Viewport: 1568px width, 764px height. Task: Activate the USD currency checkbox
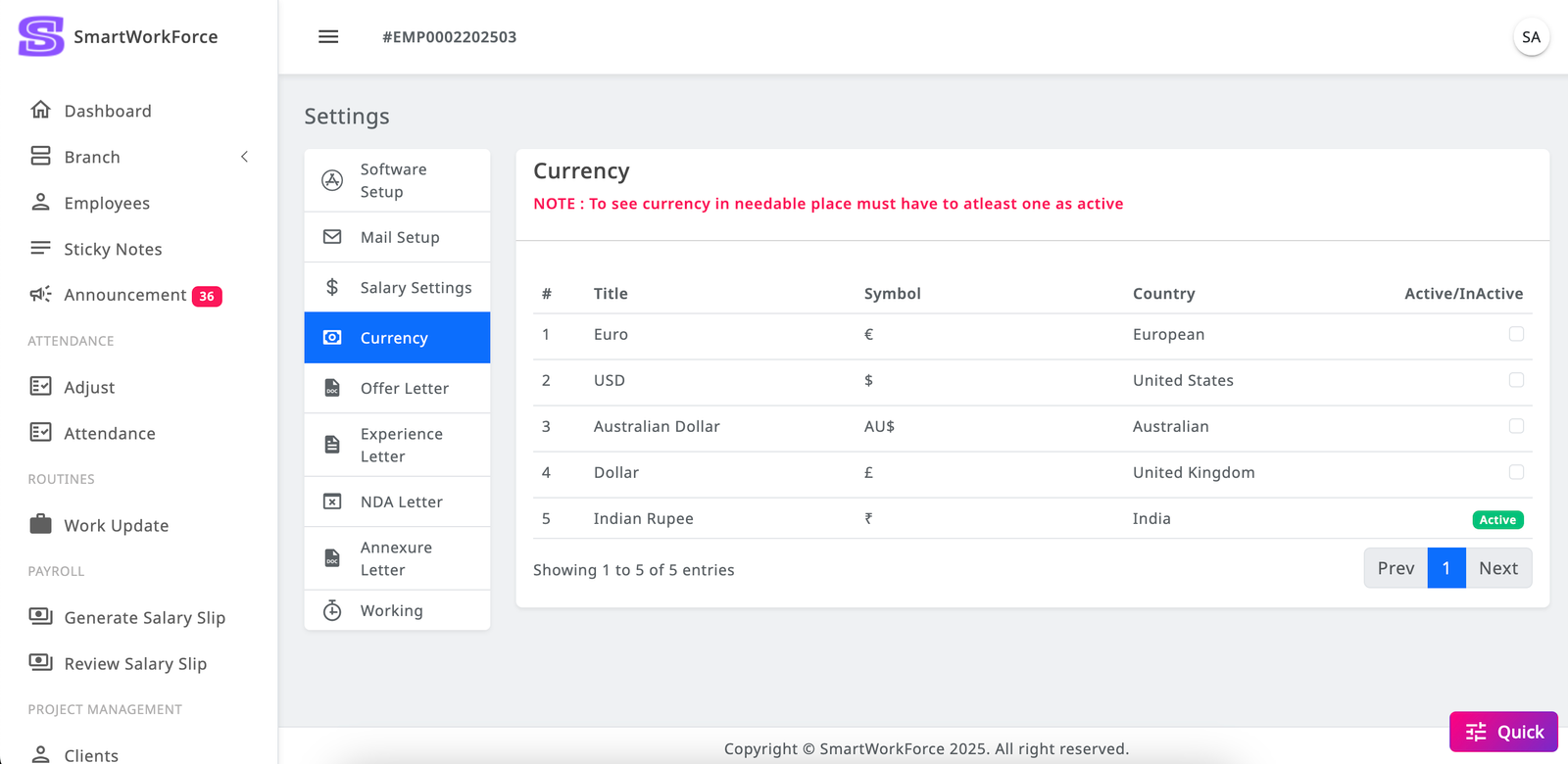click(x=1516, y=380)
